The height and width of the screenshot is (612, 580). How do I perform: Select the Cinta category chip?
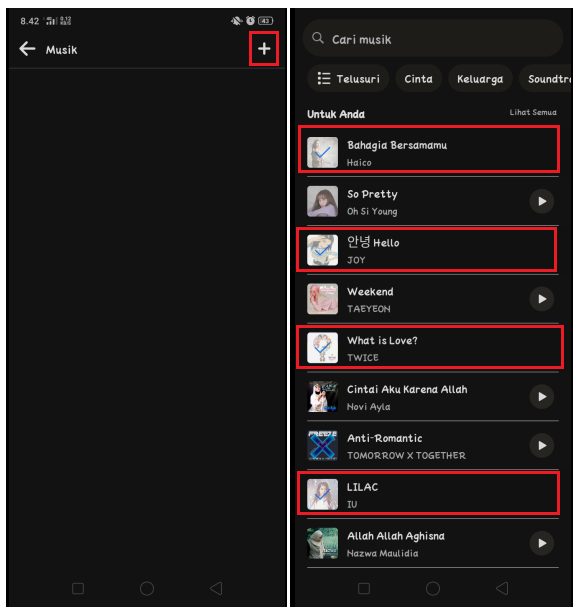[418, 79]
